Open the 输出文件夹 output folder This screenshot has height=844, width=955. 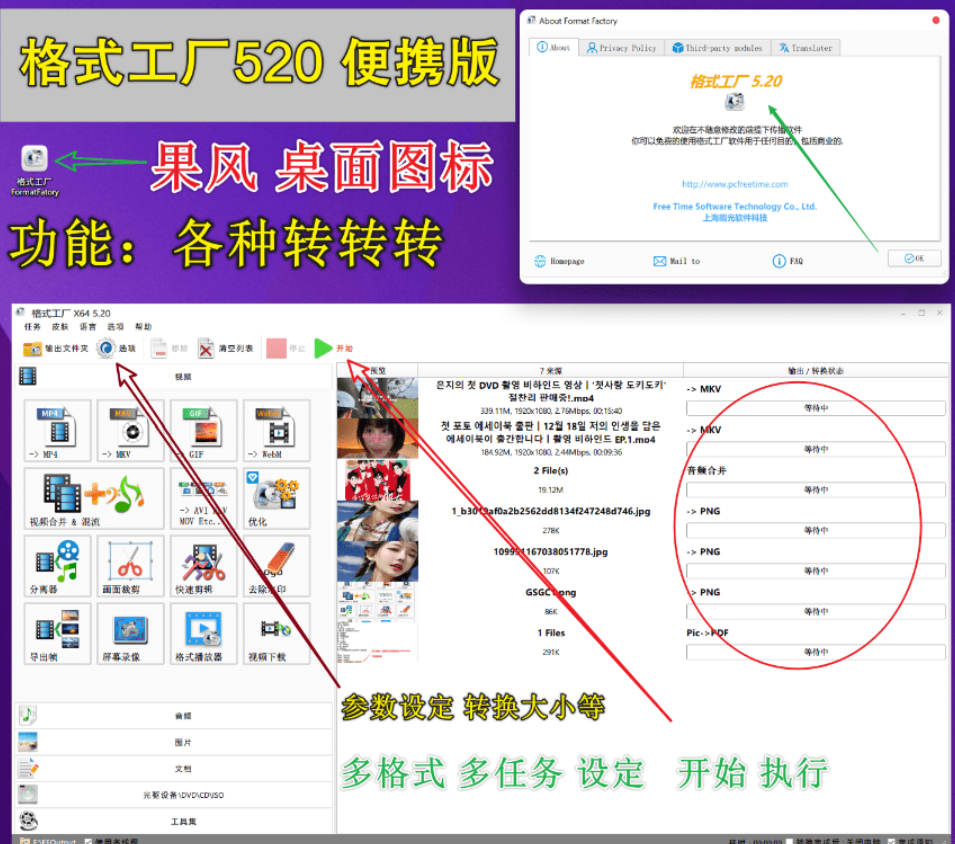pos(55,348)
